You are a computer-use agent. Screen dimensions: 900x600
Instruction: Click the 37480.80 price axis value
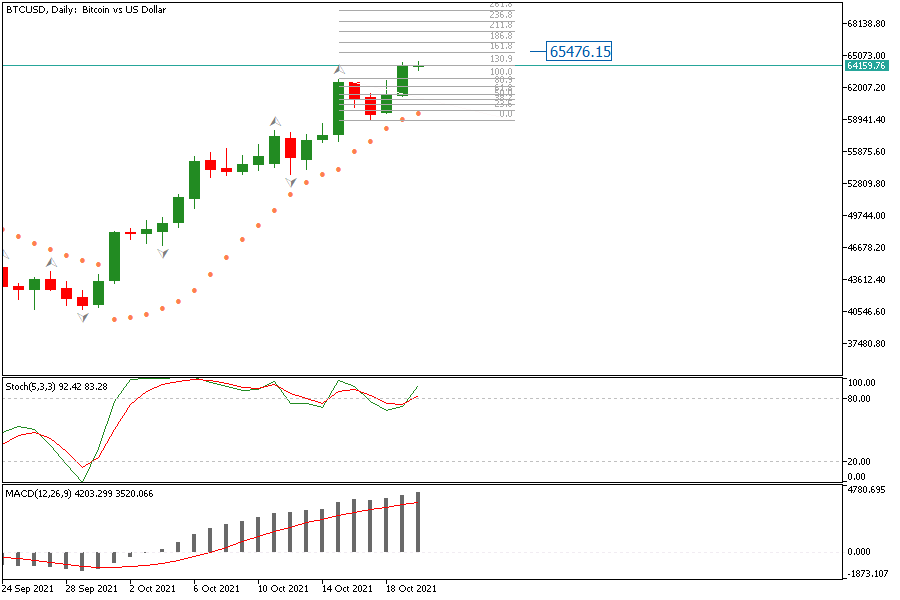click(x=866, y=344)
